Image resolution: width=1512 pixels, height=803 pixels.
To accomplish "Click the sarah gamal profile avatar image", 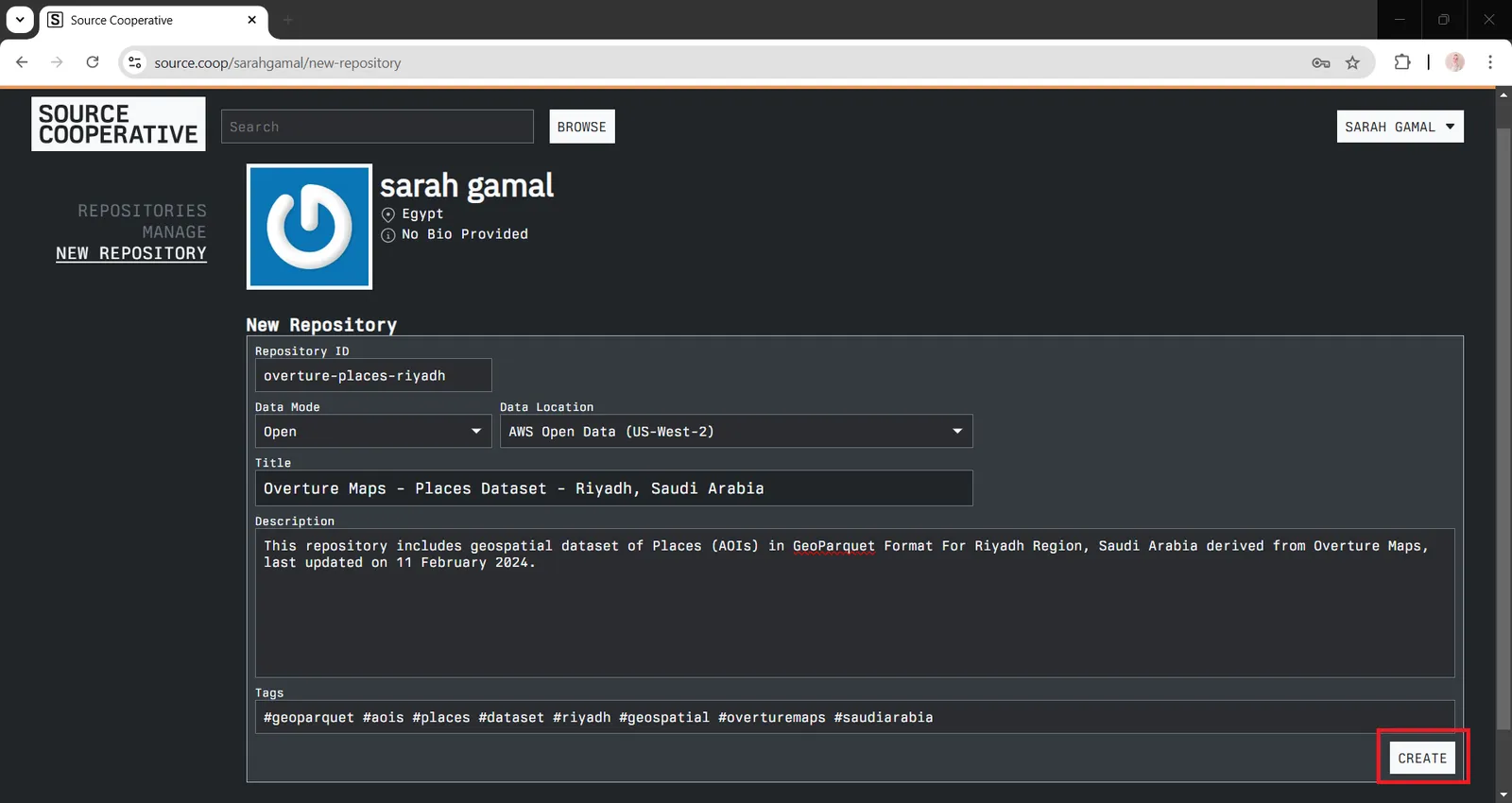I will point(309,227).
